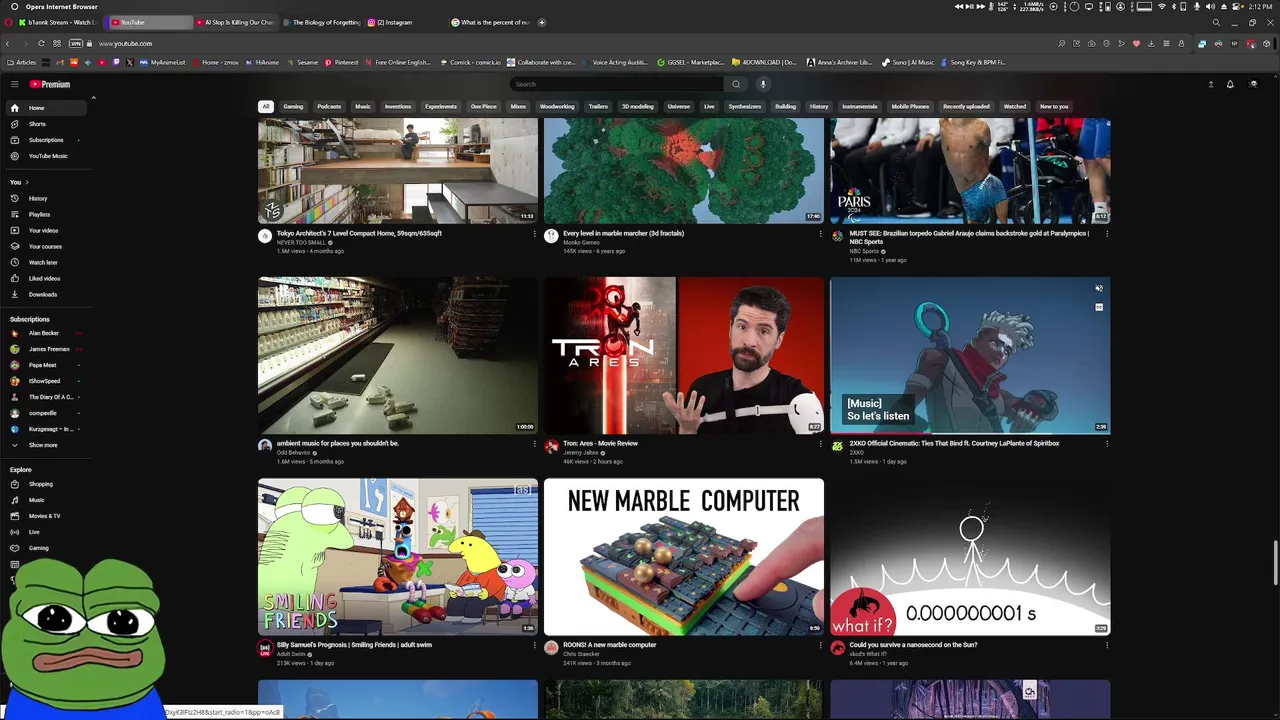Open Opera downloads icon in address bar
The image size is (1280, 720).
[1151, 43]
